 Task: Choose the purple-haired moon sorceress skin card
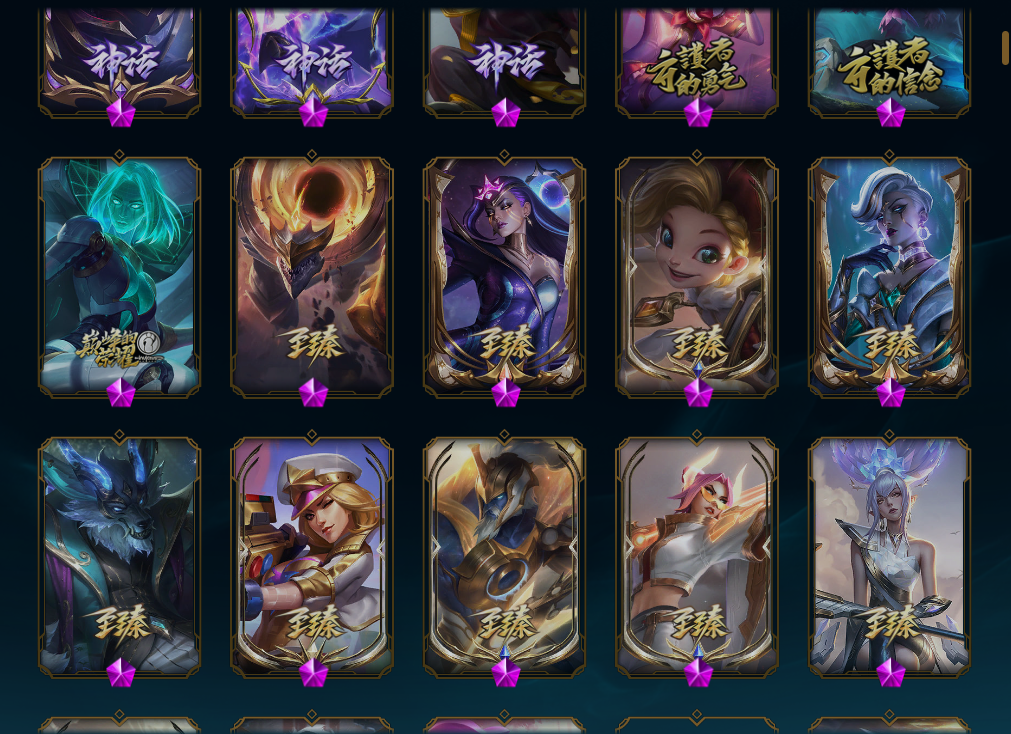click(504, 276)
